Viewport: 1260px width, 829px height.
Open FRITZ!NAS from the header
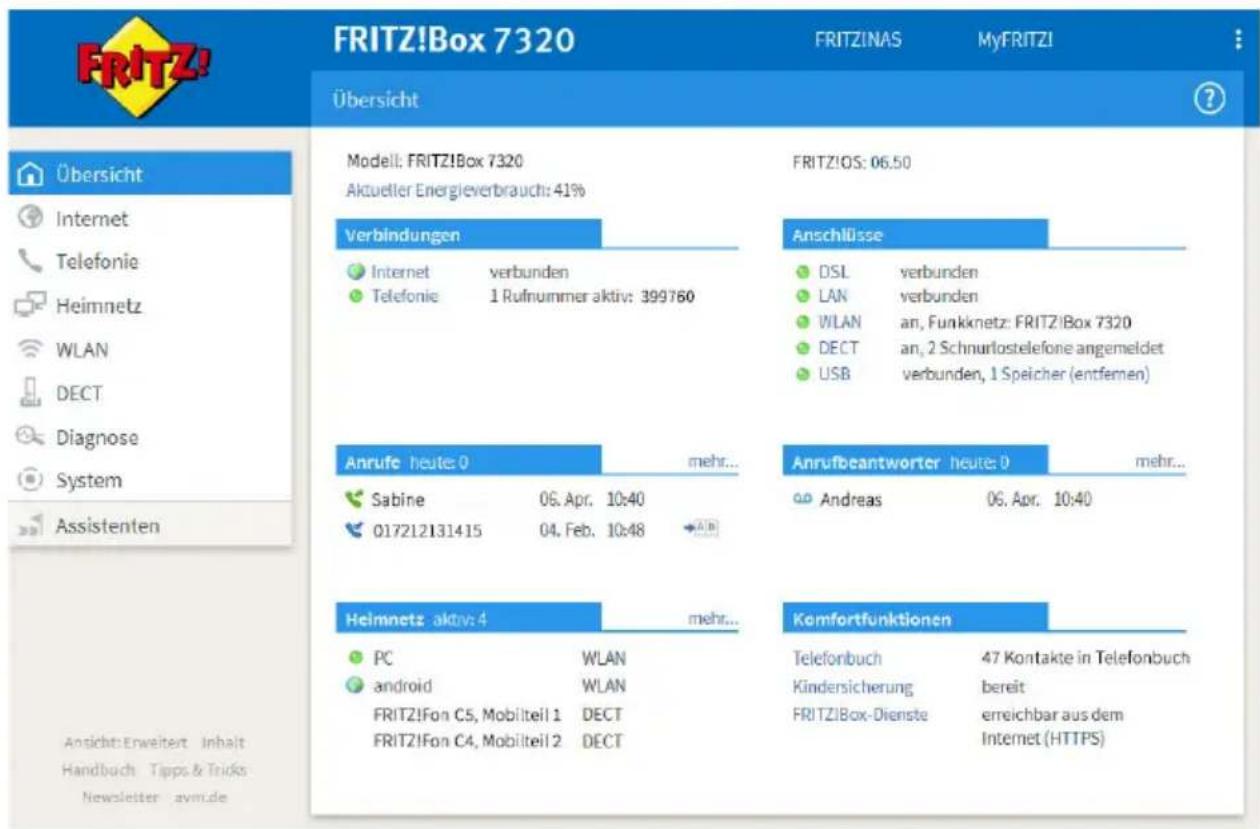tap(857, 39)
